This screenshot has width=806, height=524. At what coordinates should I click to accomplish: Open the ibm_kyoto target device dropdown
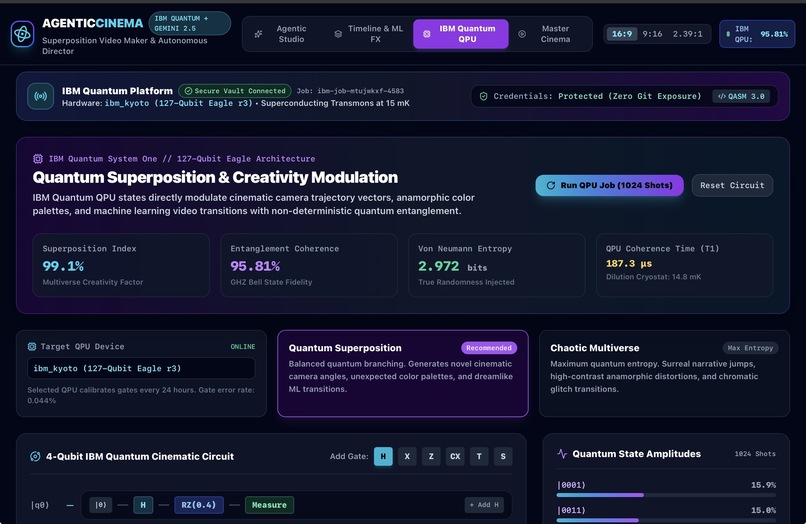pyautogui.click(x=141, y=369)
